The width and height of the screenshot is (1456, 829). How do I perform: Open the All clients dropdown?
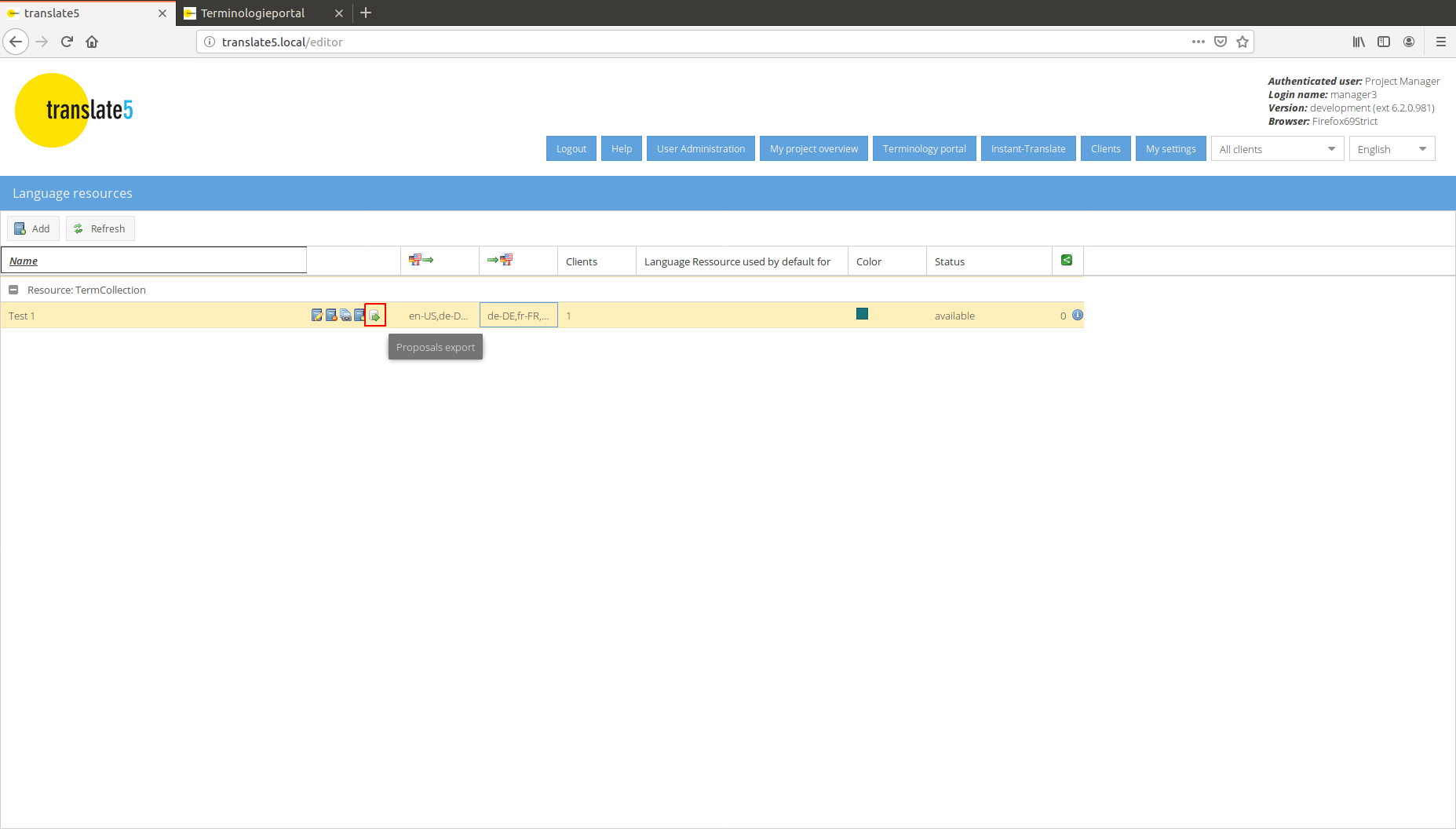[1277, 149]
